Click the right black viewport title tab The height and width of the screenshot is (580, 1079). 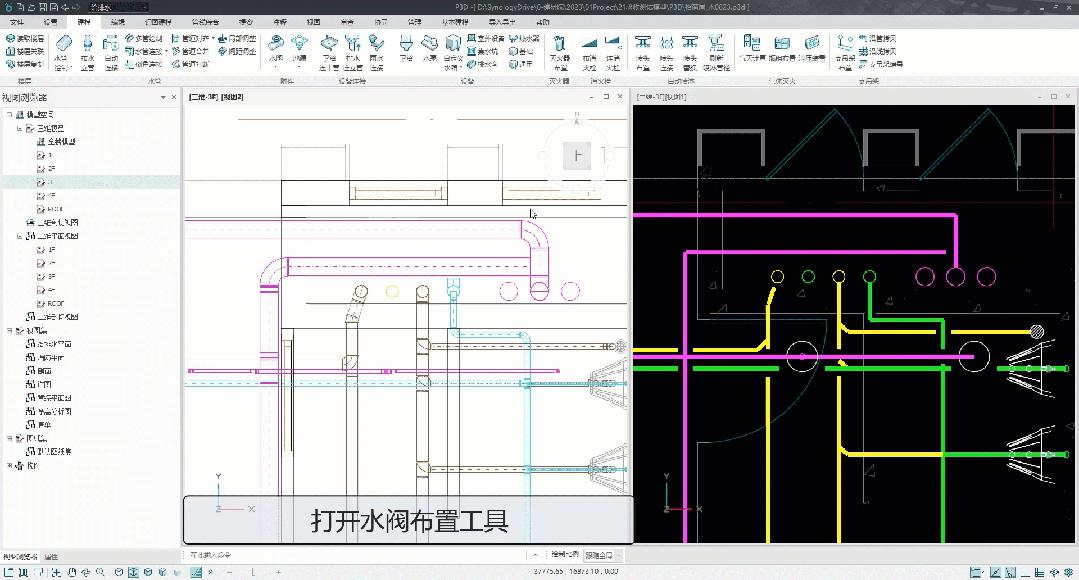coord(661,97)
